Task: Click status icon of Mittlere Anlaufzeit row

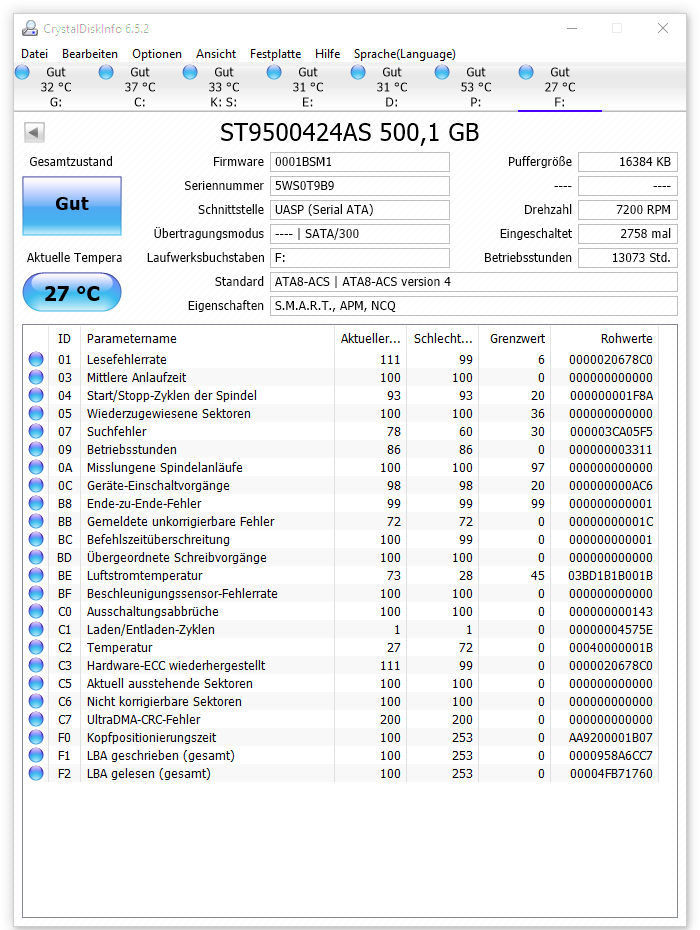Action: point(36,377)
